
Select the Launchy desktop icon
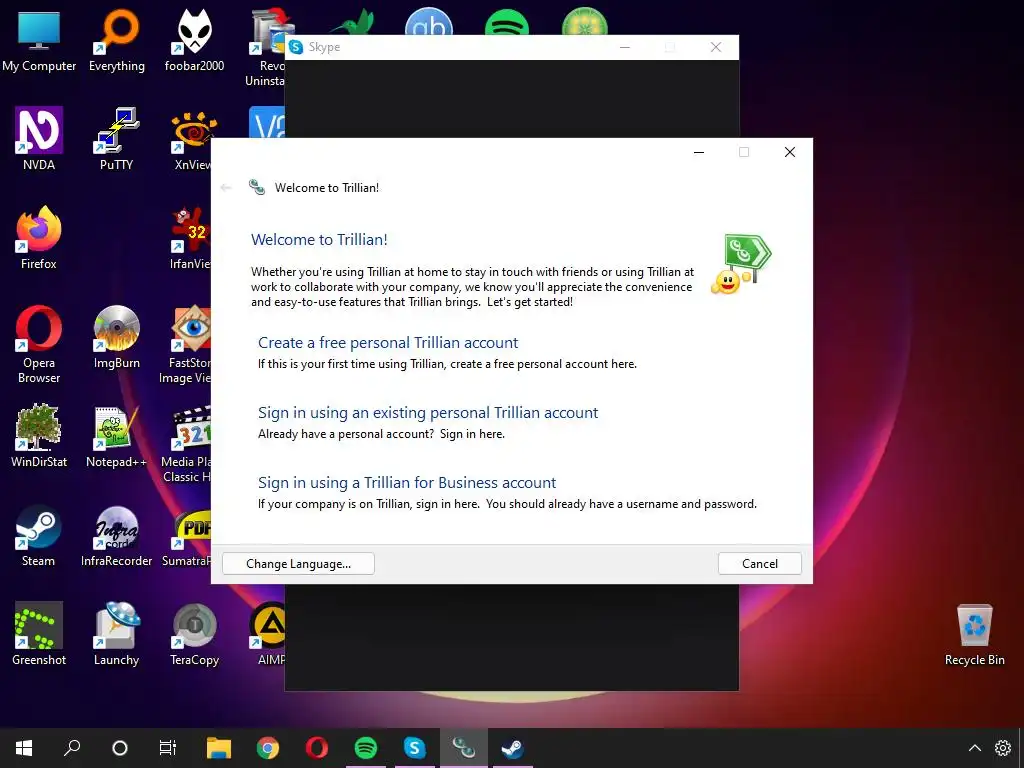(x=116, y=633)
